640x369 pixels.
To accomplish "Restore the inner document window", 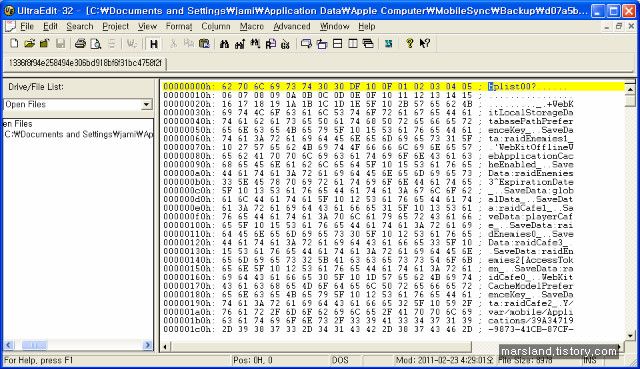I will [x=619, y=26].
